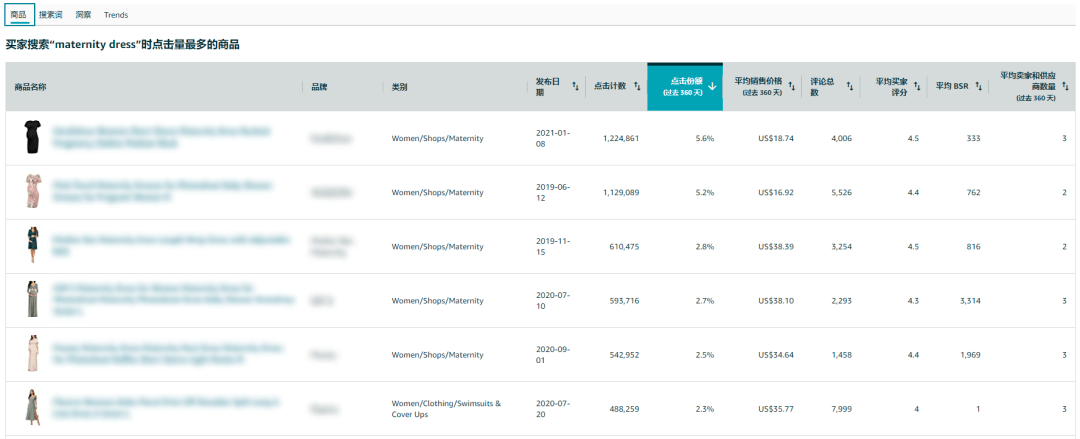
Task: Open the black maternity dress thumbnail
Action: pos(32,137)
